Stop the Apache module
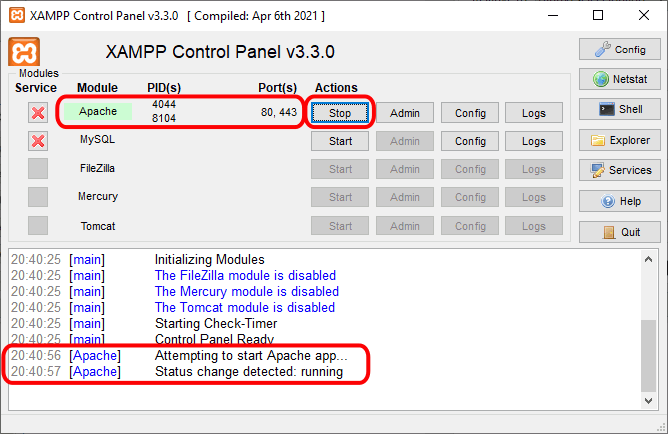 click(340, 113)
